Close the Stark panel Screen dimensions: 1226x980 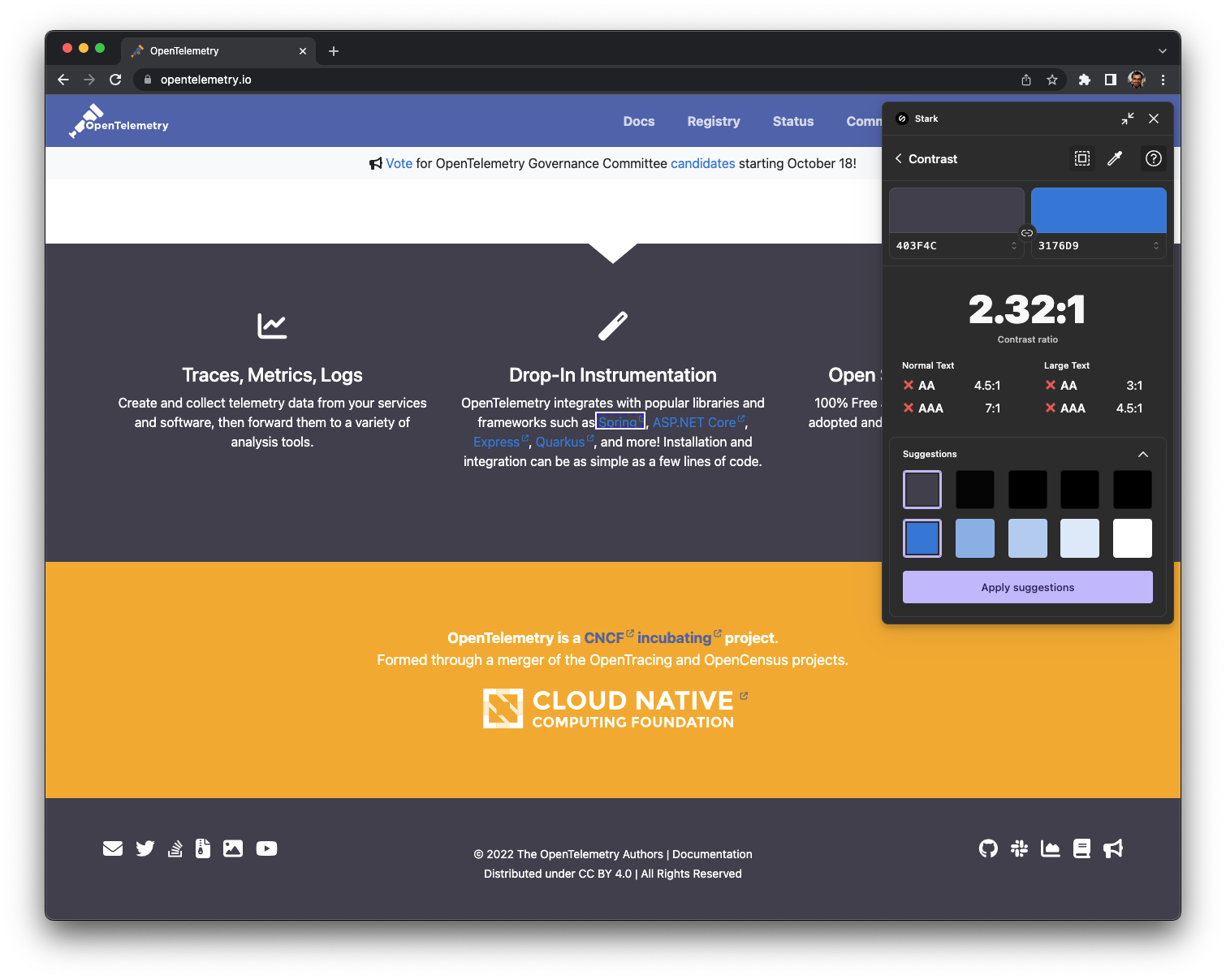pos(1154,119)
